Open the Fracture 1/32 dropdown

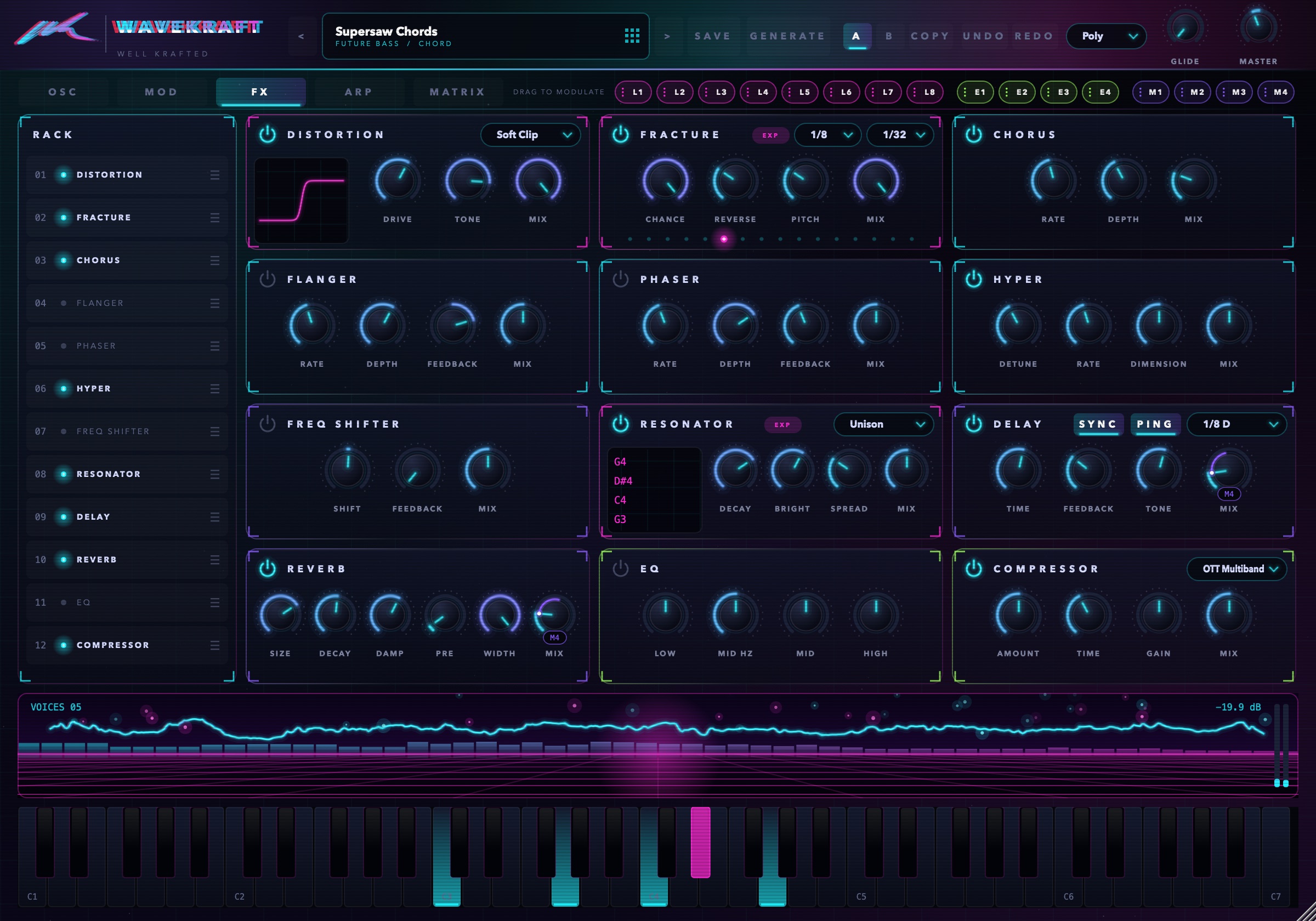(900, 135)
